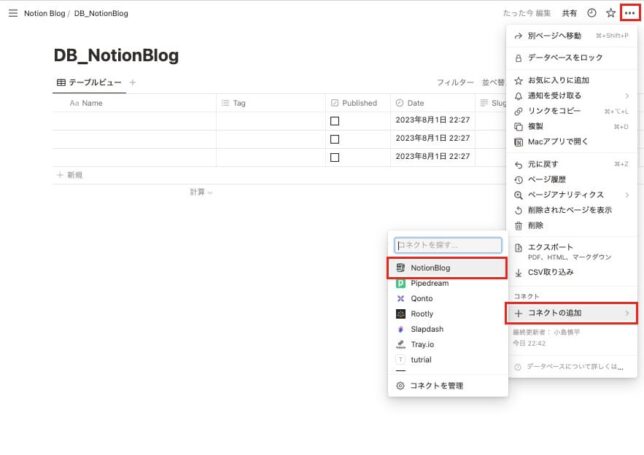The width and height of the screenshot is (644, 455).
Task: Select 削除 delete menu item
Action: click(572, 225)
